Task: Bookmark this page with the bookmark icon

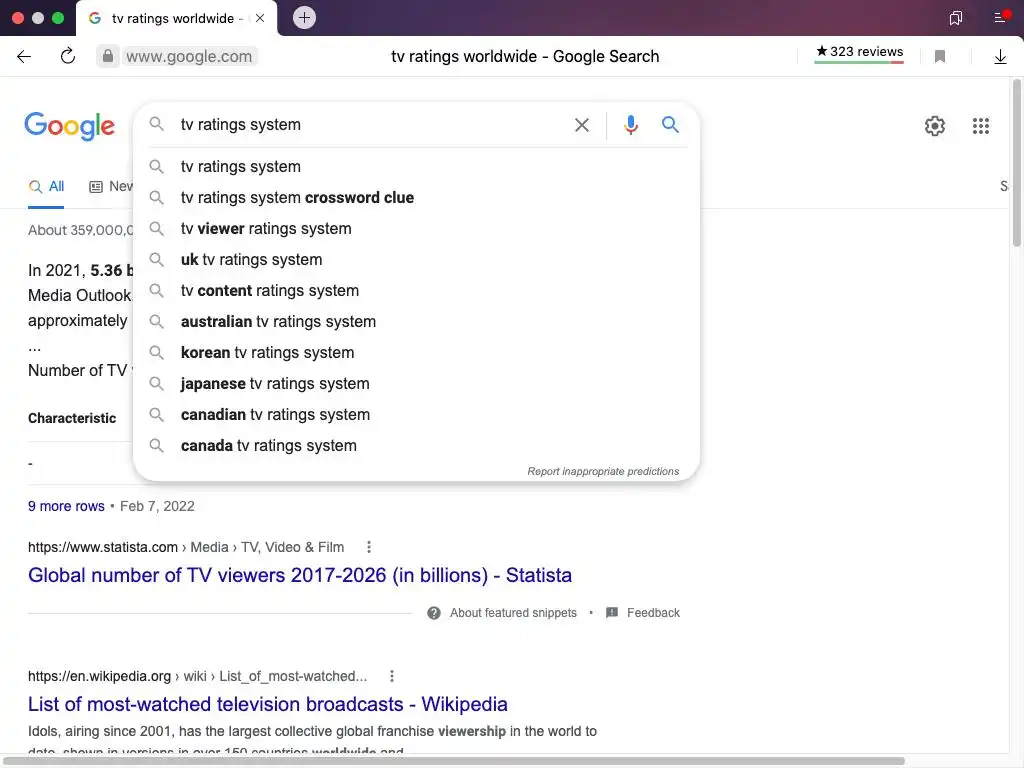Action: [940, 57]
